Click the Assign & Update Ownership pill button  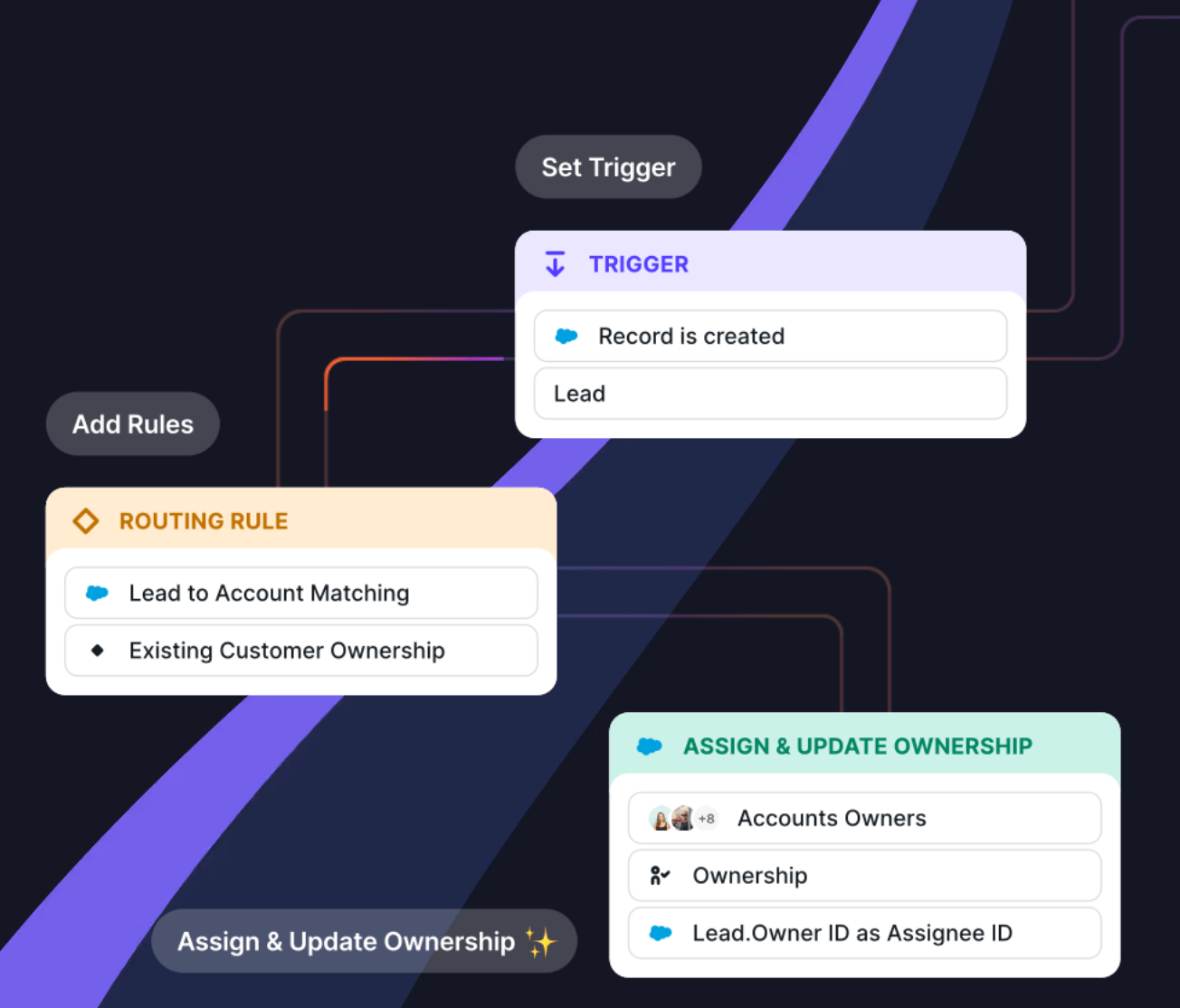coord(365,942)
